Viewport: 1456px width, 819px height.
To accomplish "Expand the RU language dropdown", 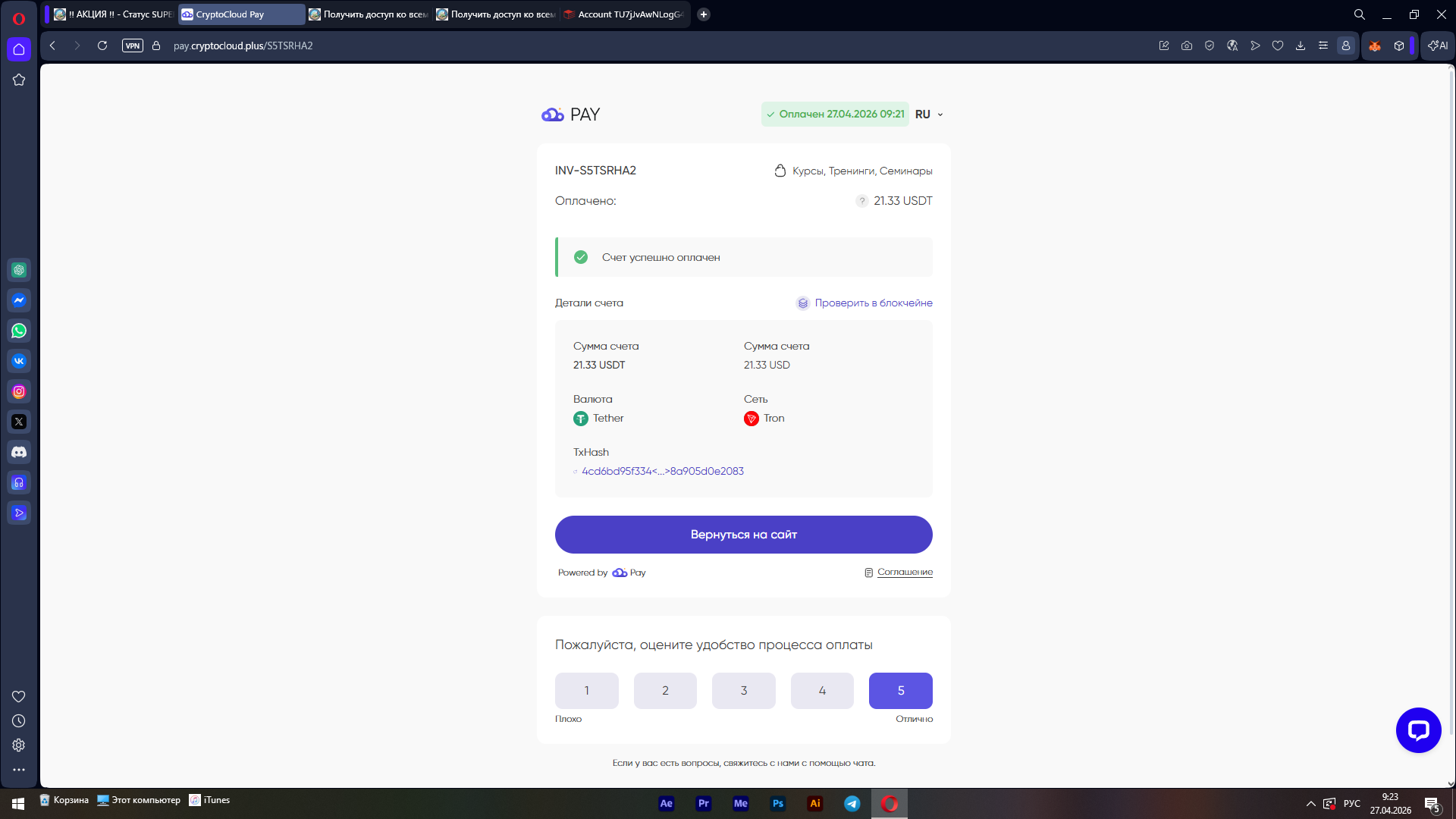I will pos(929,115).
